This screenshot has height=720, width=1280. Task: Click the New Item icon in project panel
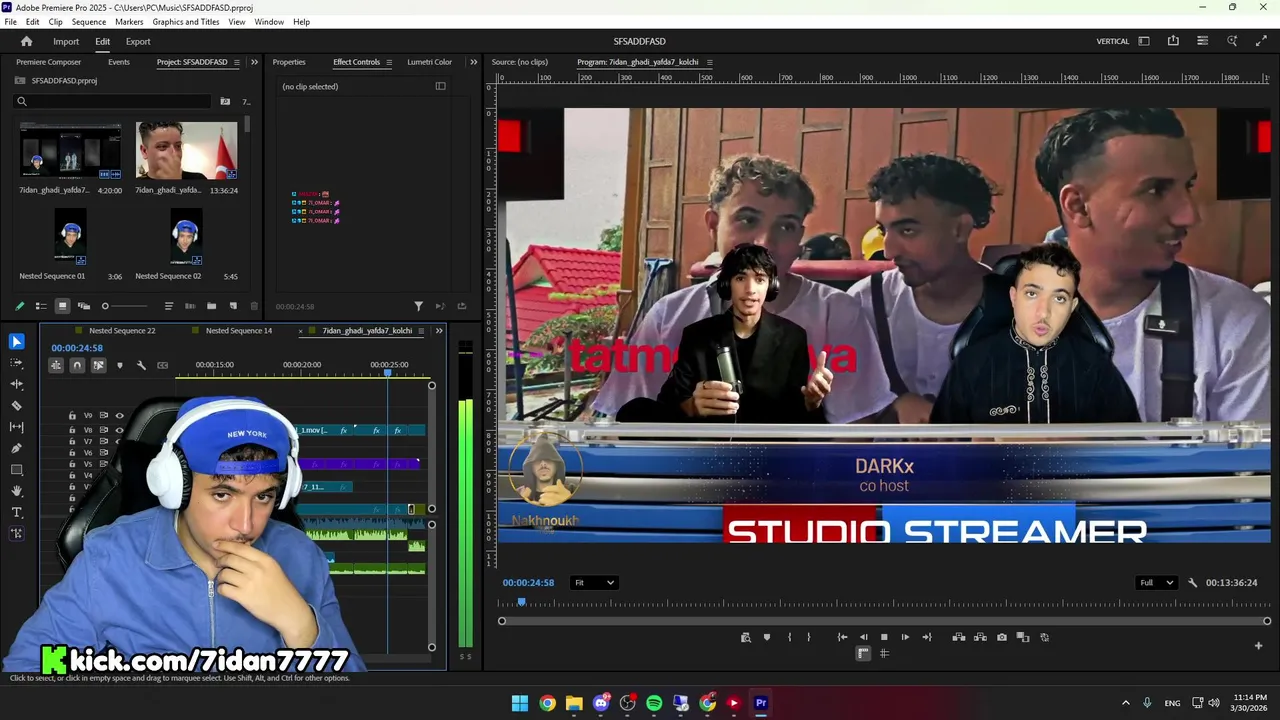pos(233,306)
